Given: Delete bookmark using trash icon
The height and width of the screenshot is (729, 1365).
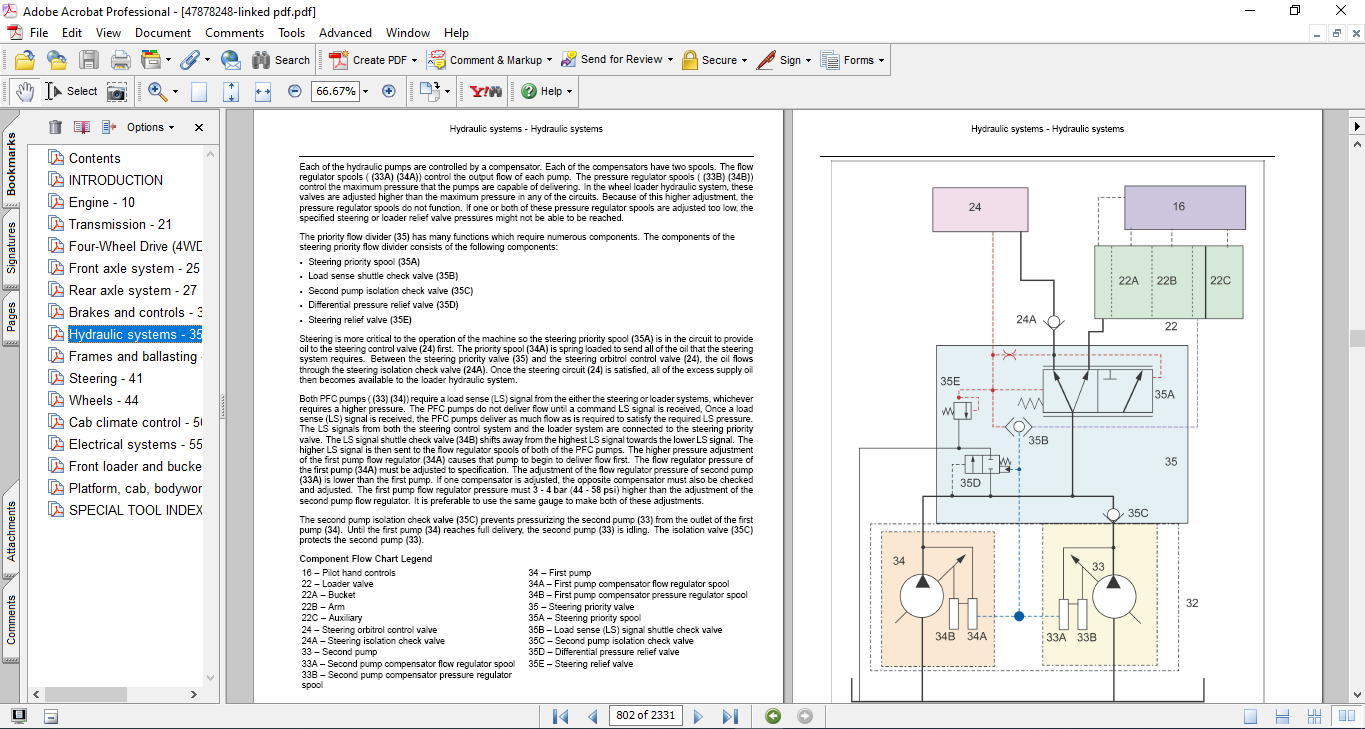Looking at the screenshot, I should [55, 127].
